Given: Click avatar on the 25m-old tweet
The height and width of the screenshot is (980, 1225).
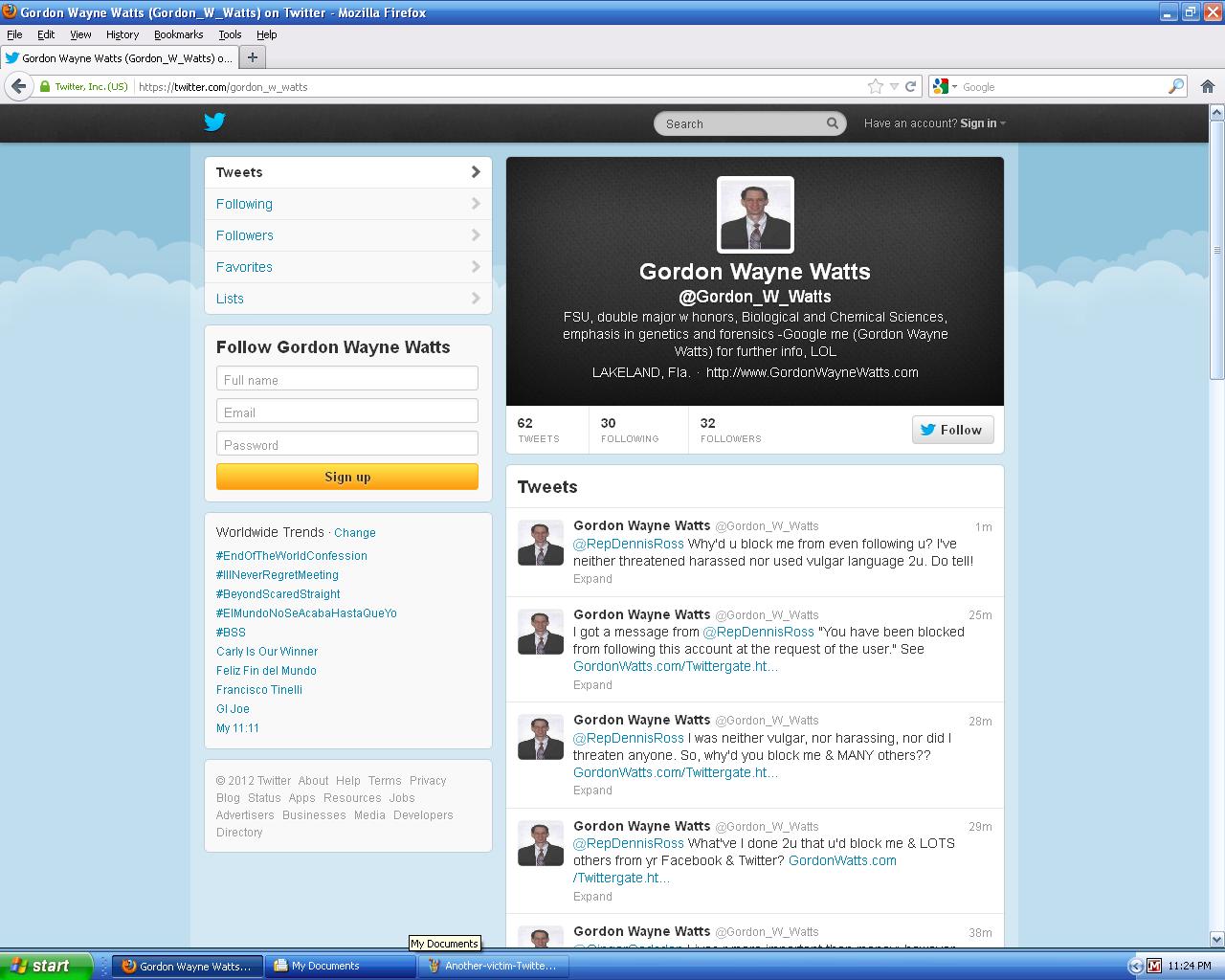Looking at the screenshot, I should pyautogui.click(x=541, y=632).
